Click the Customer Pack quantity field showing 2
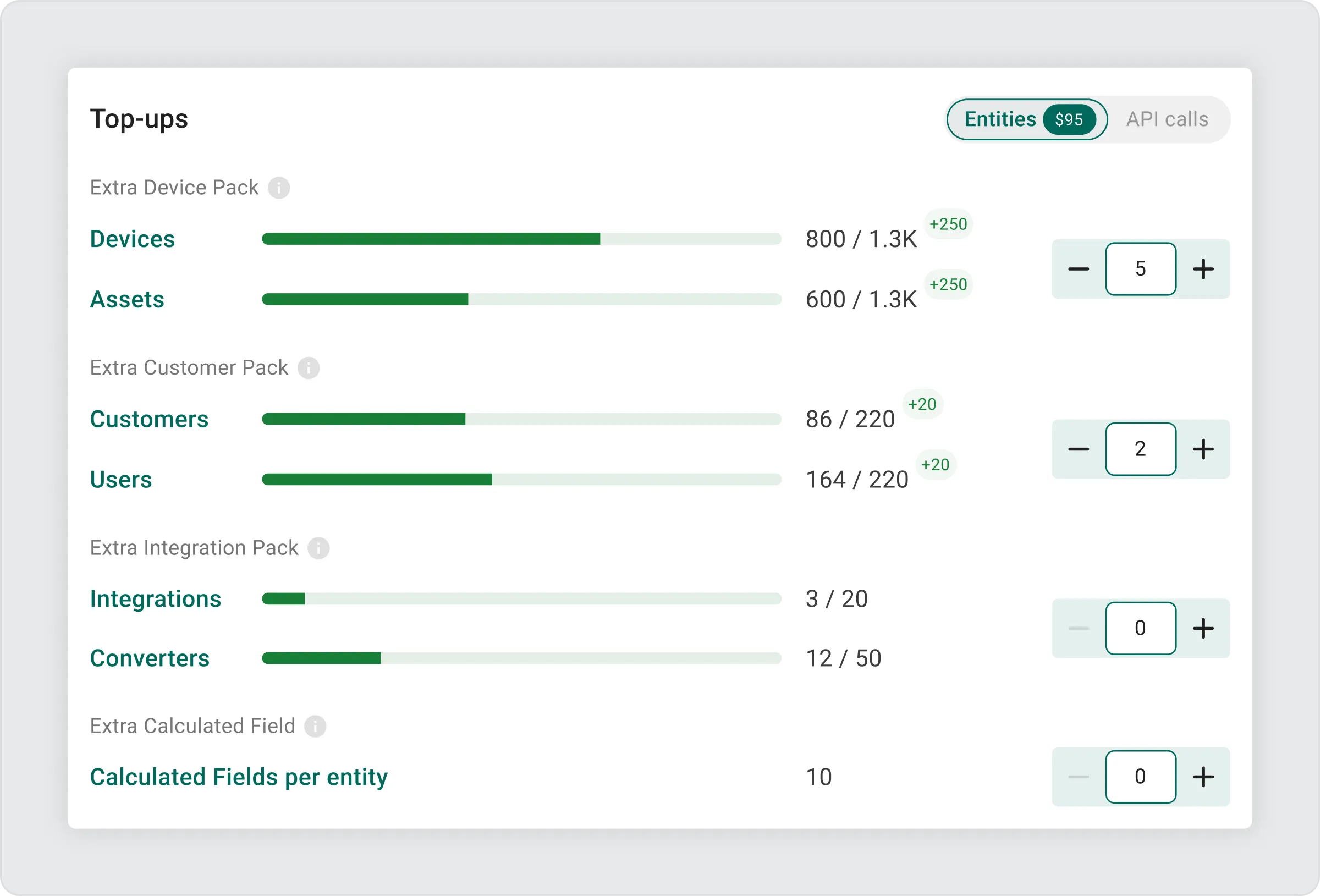1320x896 pixels. [x=1141, y=449]
